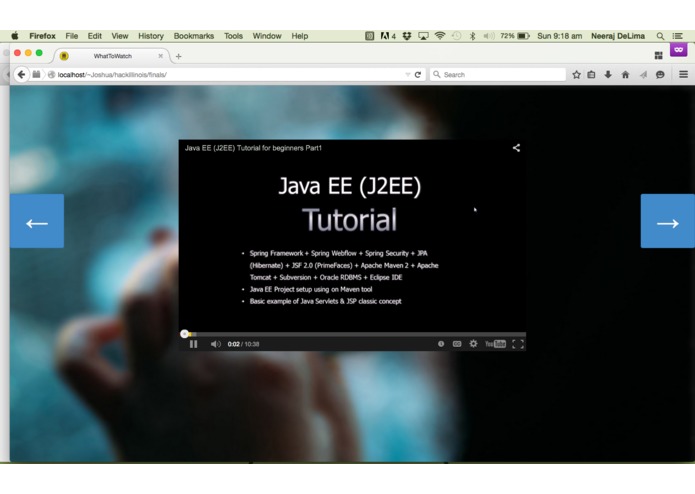Reload the page with the refresh icon
The width and height of the screenshot is (695, 494).
[x=418, y=74]
